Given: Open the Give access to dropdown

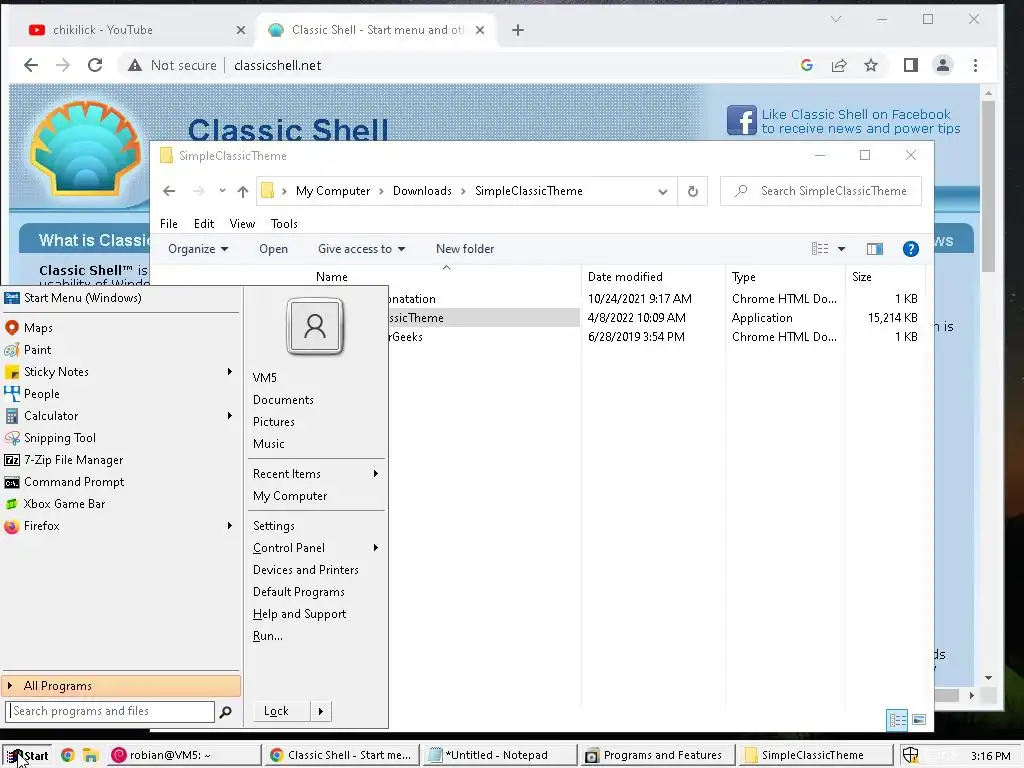Looking at the screenshot, I should click(x=361, y=249).
